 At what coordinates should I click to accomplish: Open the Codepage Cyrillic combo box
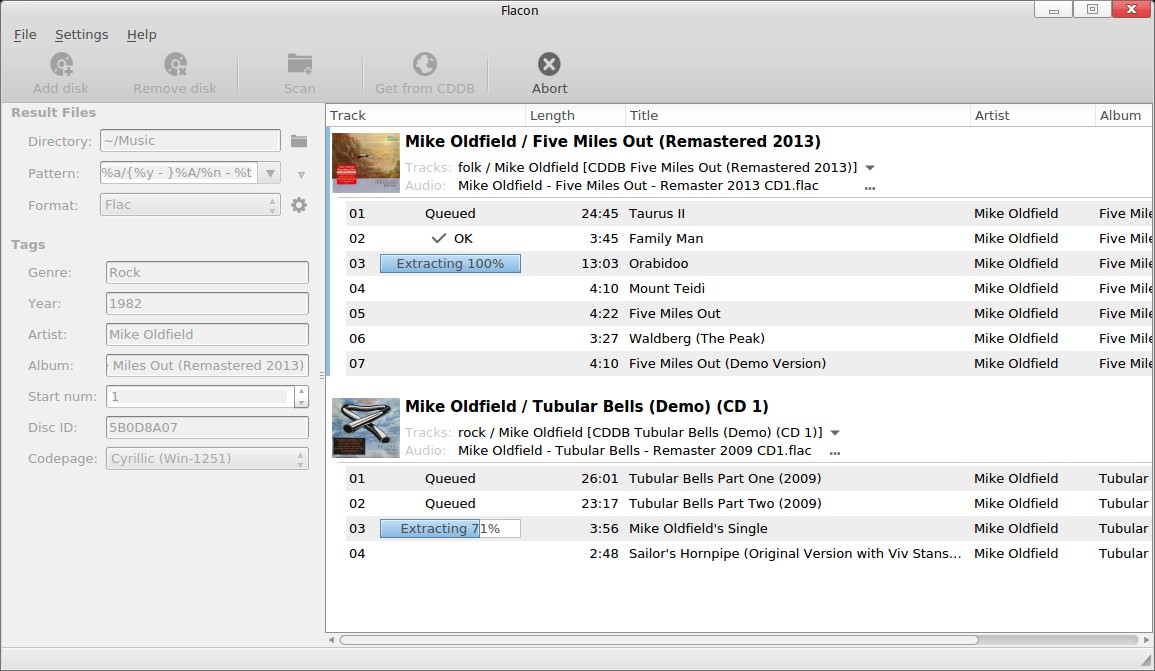pos(206,459)
